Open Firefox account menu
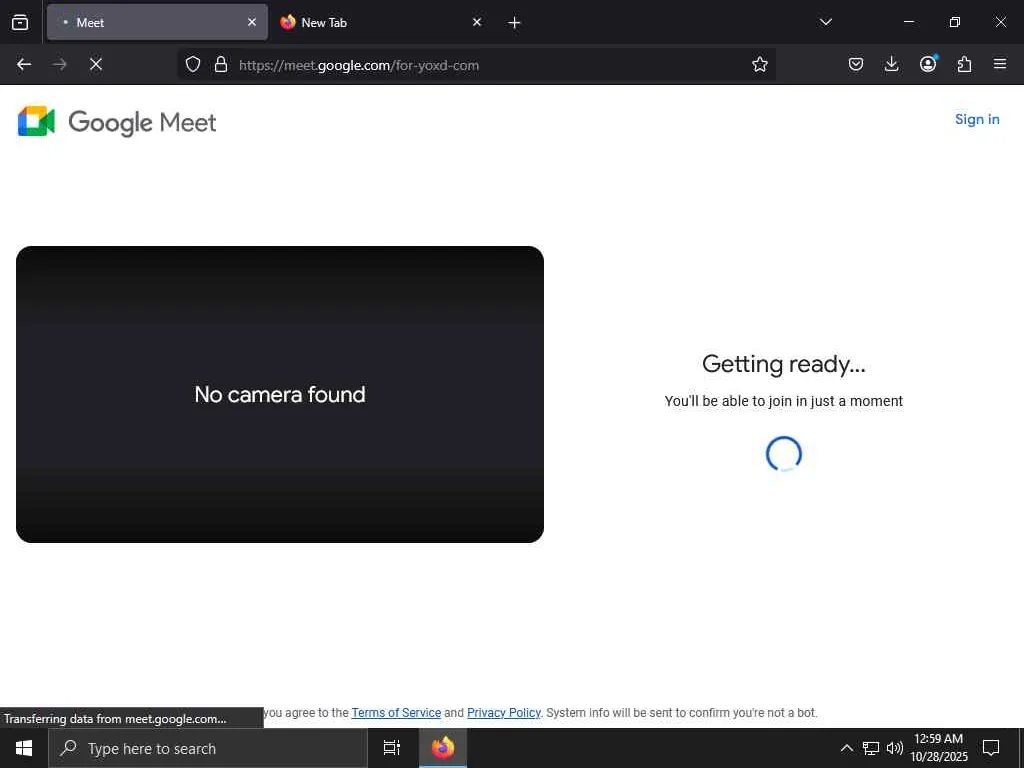Screen dimensions: 1024x768 (x=928, y=64)
